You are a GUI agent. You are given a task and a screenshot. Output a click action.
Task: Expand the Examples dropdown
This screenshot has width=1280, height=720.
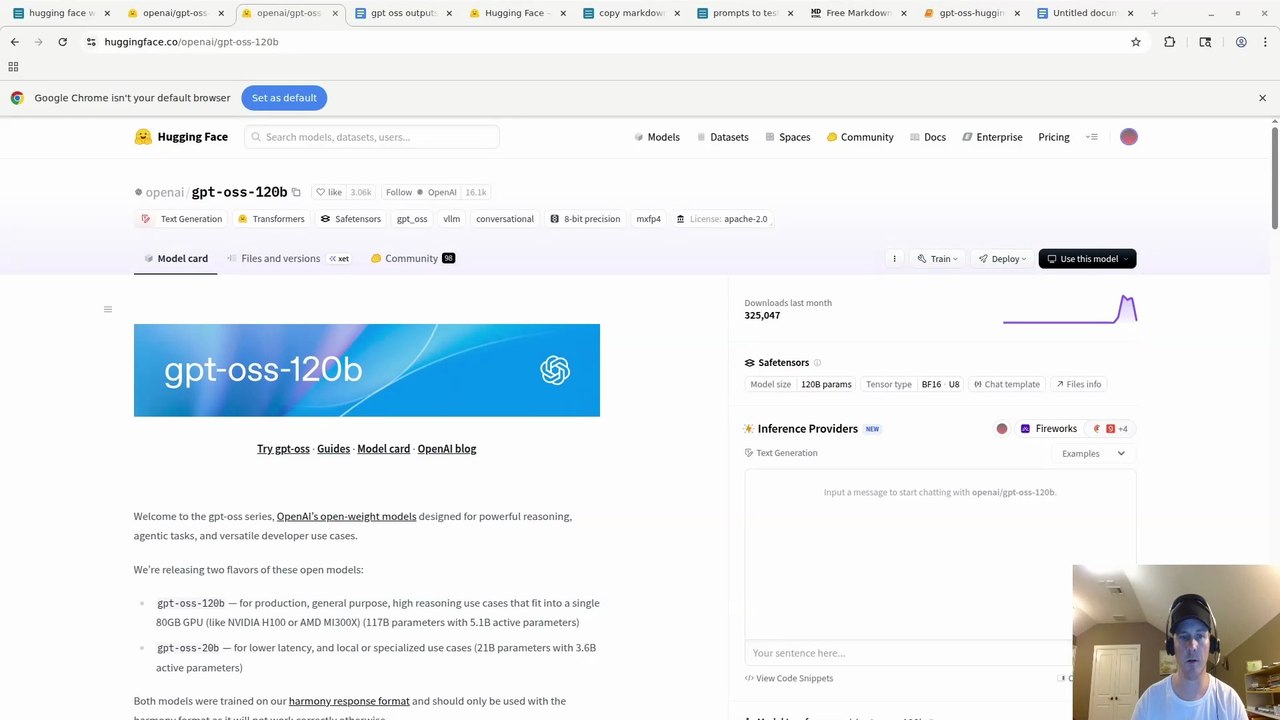[1093, 454]
